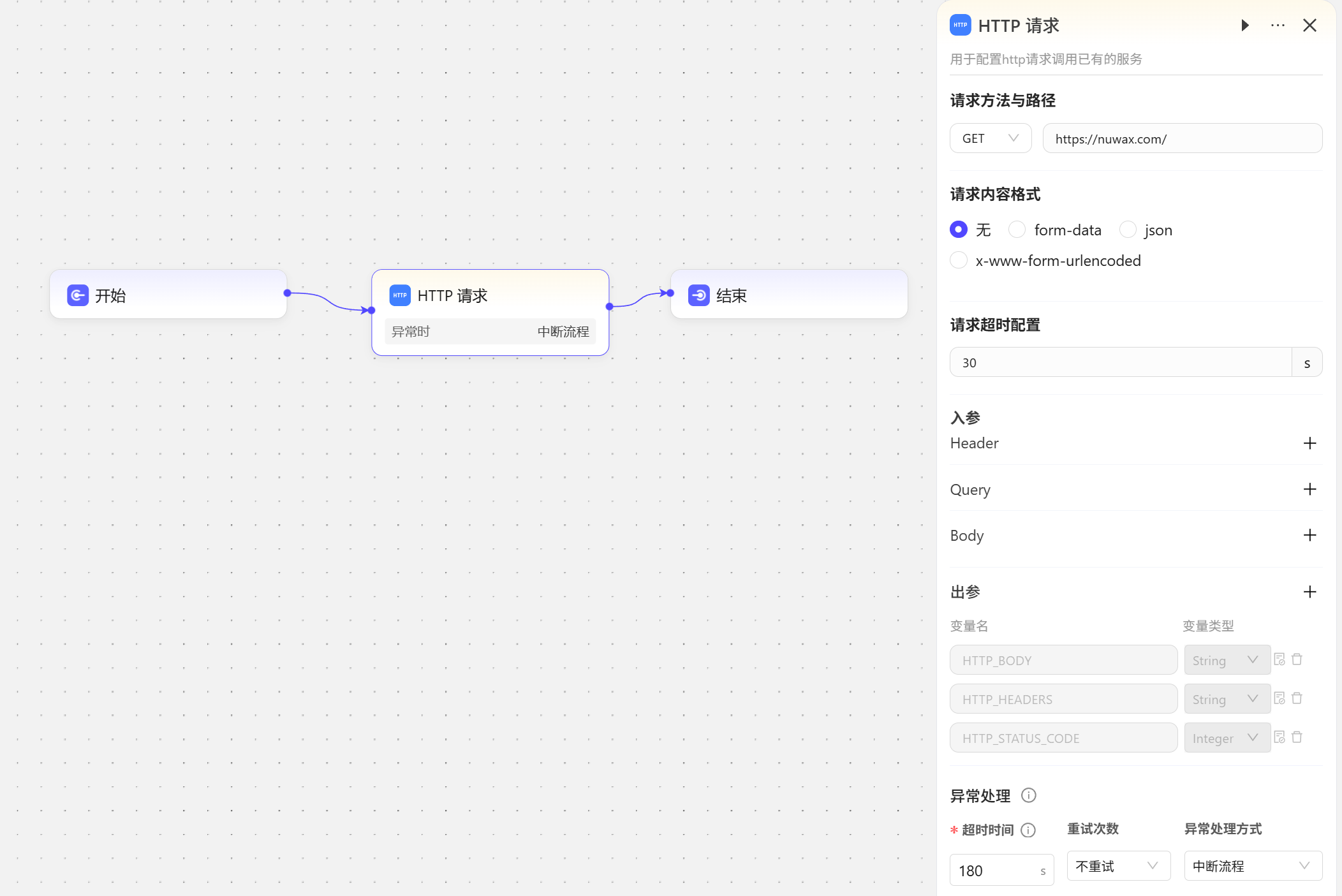Open the GET request method dropdown
1342x896 pixels.
[x=990, y=138]
